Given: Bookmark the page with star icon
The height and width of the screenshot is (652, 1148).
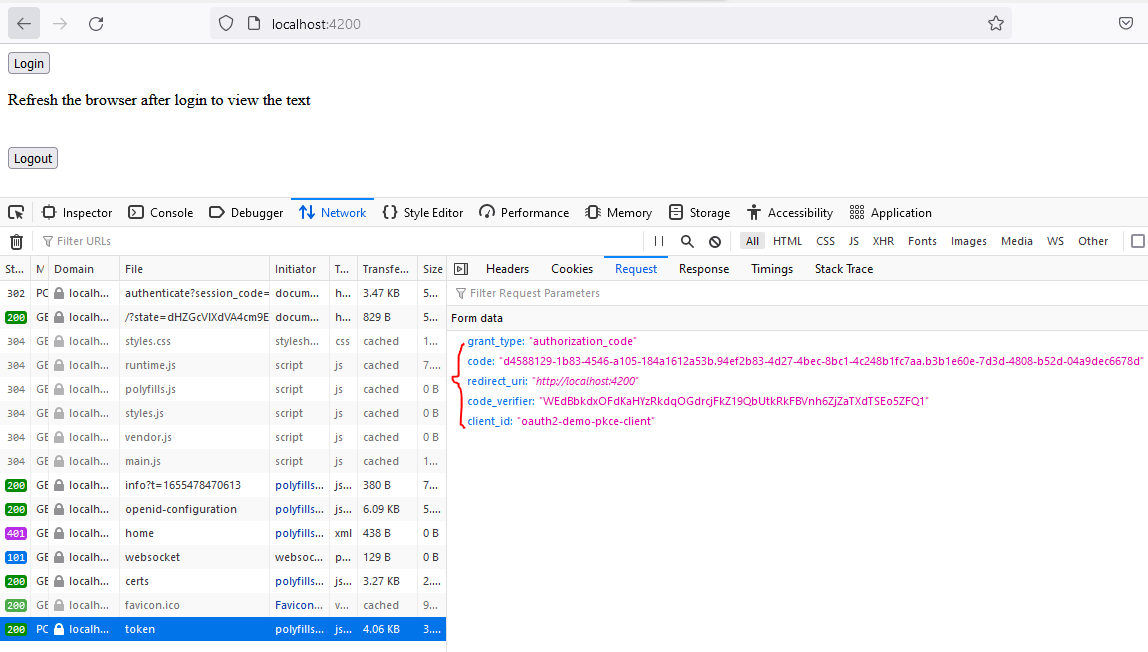Looking at the screenshot, I should [x=995, y=22].
